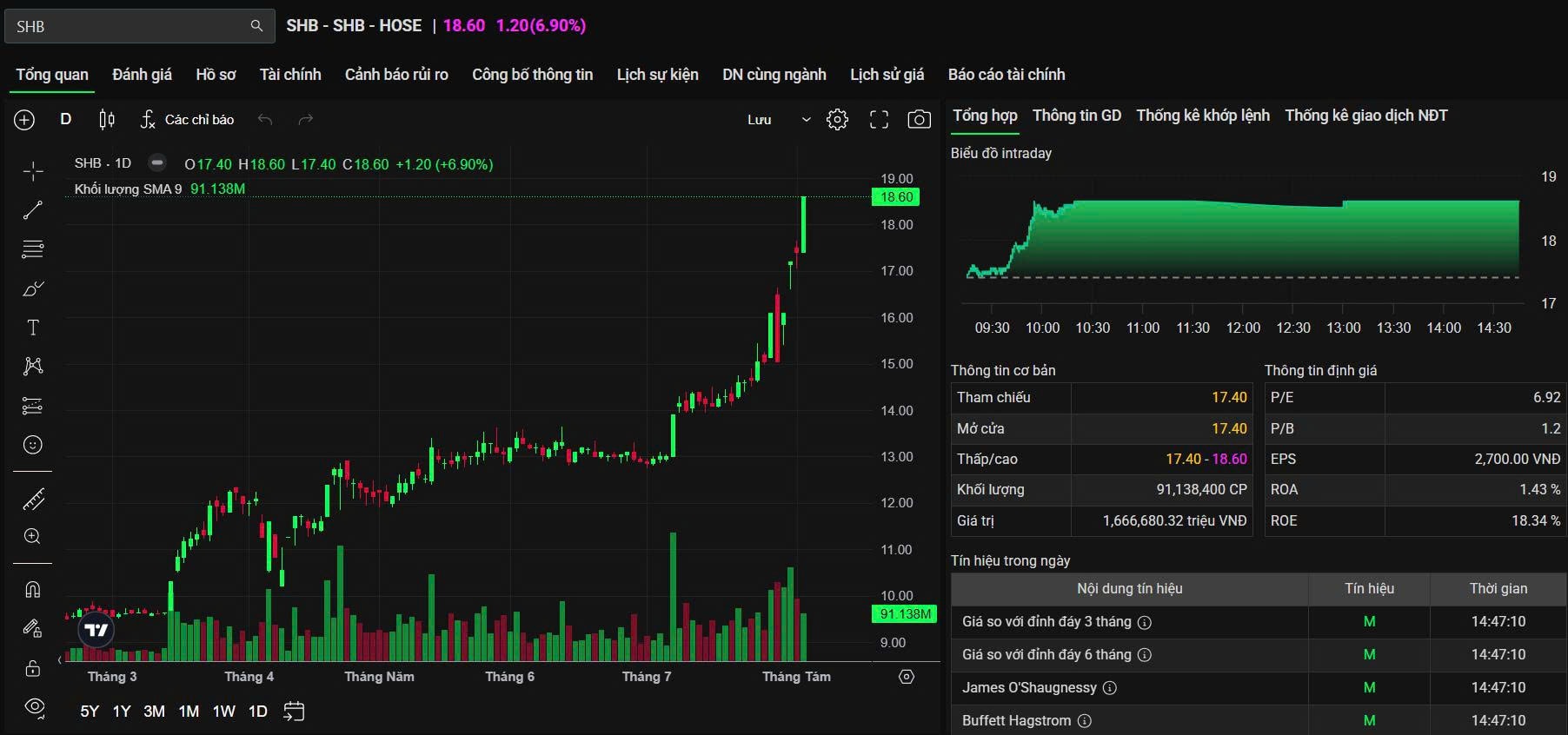The height and width of the screenshot is (735, 1568).
Task: Set chart range to 1Y
Action: pos(122,712)
